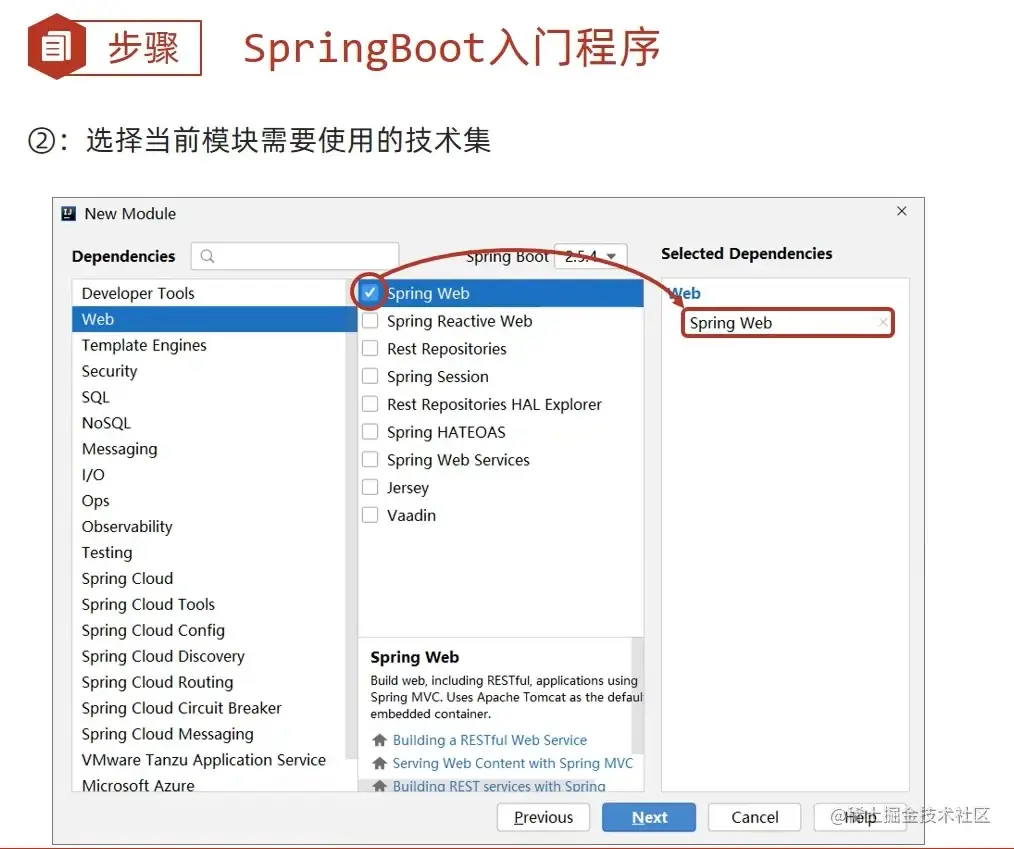Open the Spring Boot version 2.5.4 dropdown

tap(590, 256)
